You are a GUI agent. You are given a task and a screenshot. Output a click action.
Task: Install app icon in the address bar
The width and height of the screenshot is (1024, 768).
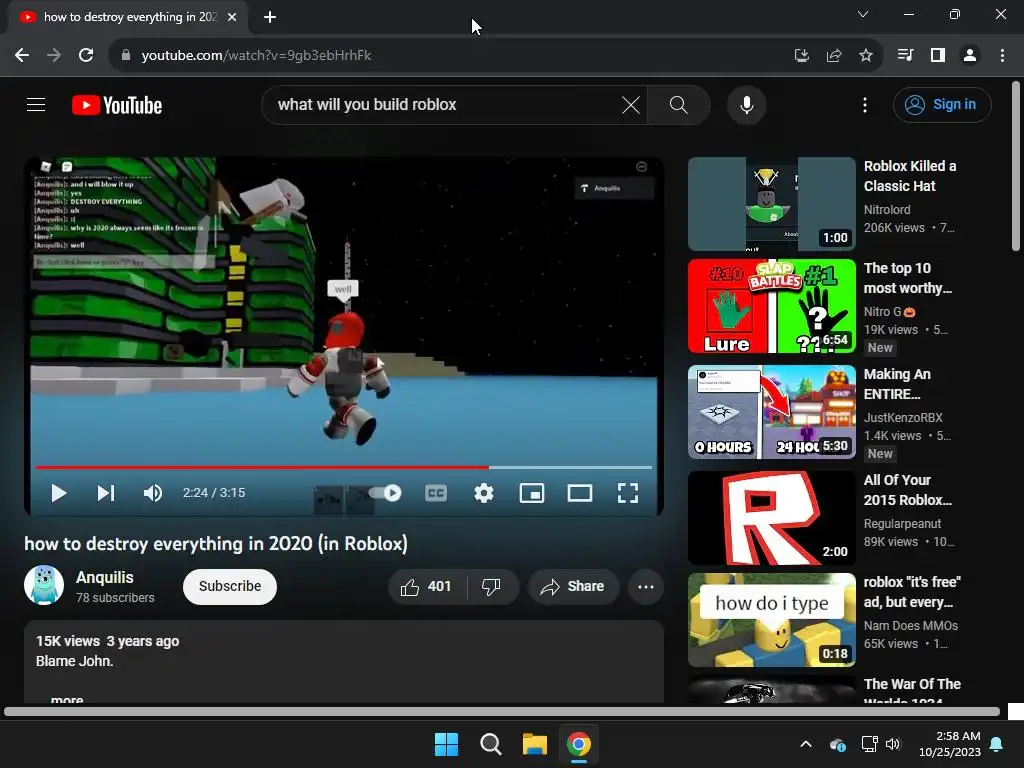[x=801, y=56]
